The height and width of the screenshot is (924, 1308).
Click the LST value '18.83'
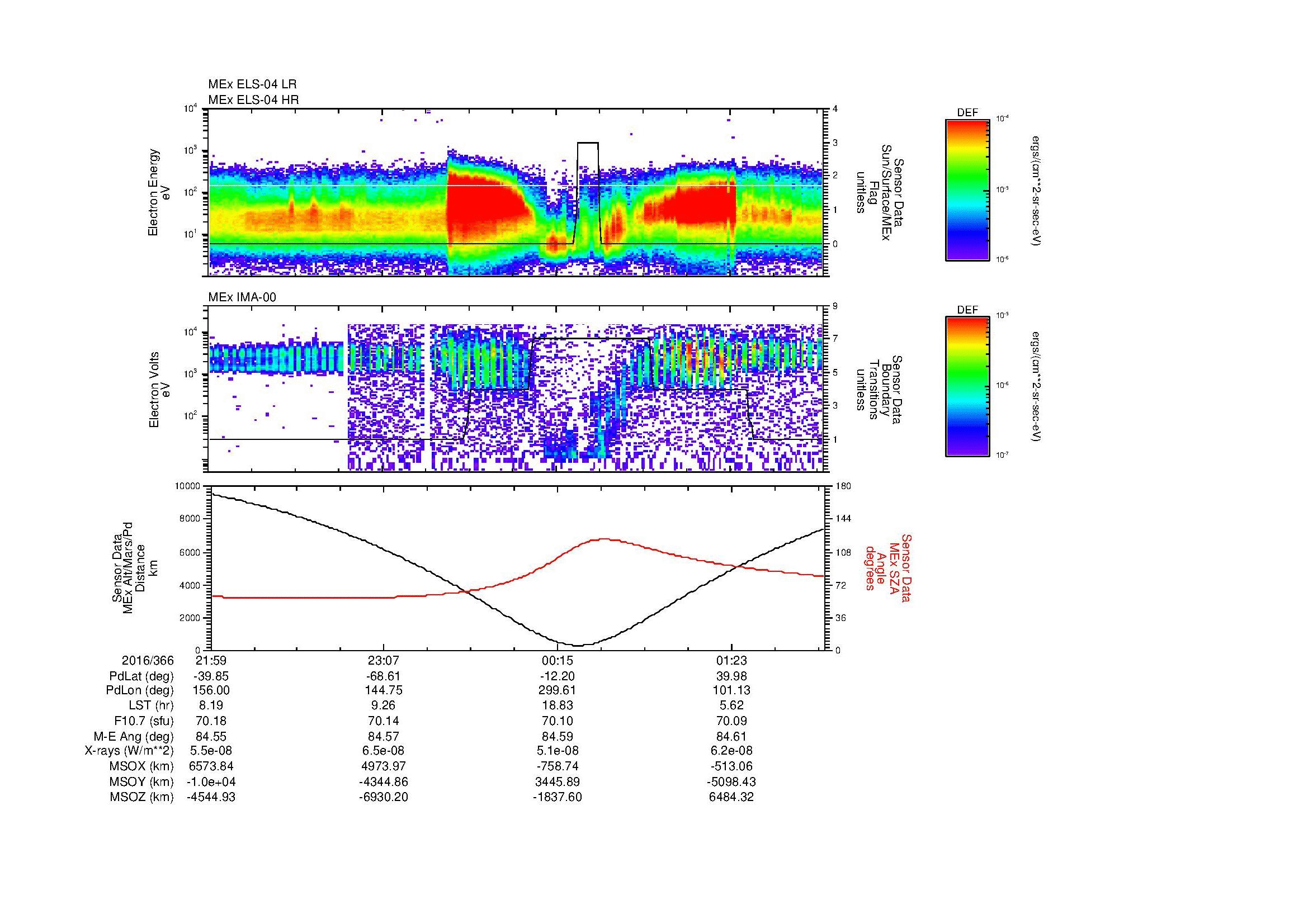(557, 706)
